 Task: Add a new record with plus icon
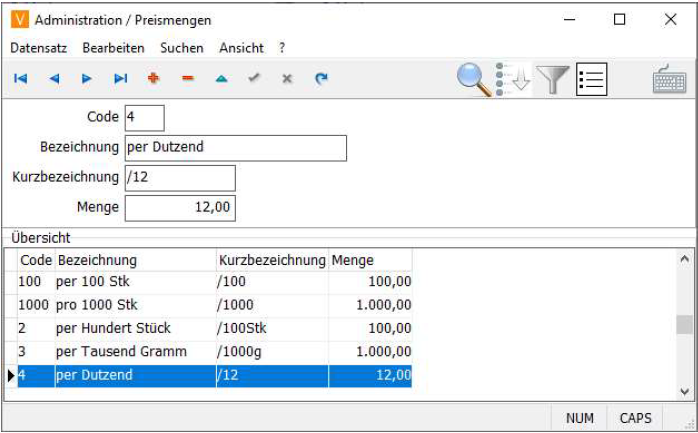[x=153, y=79]
